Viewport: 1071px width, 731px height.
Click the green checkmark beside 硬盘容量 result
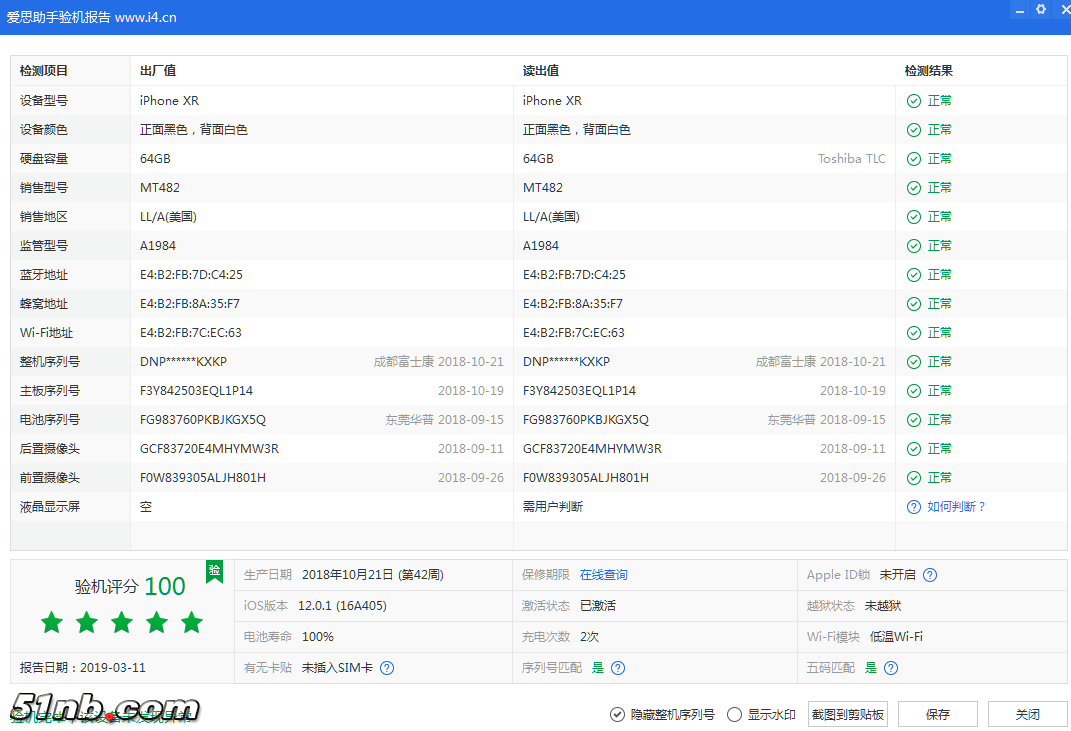[913, 158]
